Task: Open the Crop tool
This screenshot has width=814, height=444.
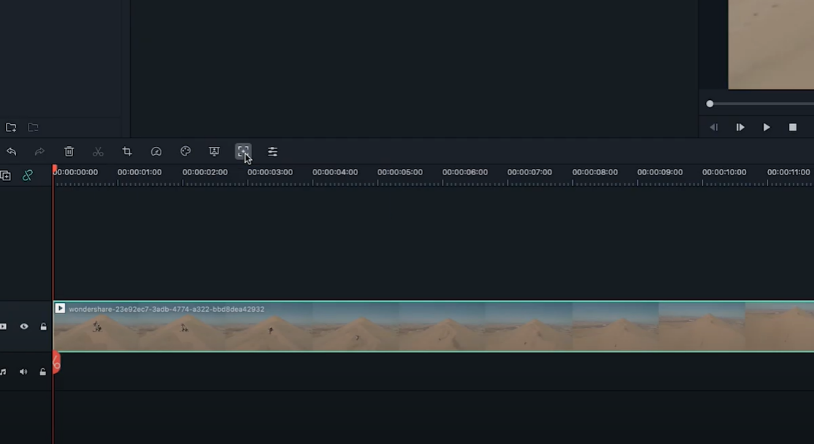Action: (x=127, y=152)
